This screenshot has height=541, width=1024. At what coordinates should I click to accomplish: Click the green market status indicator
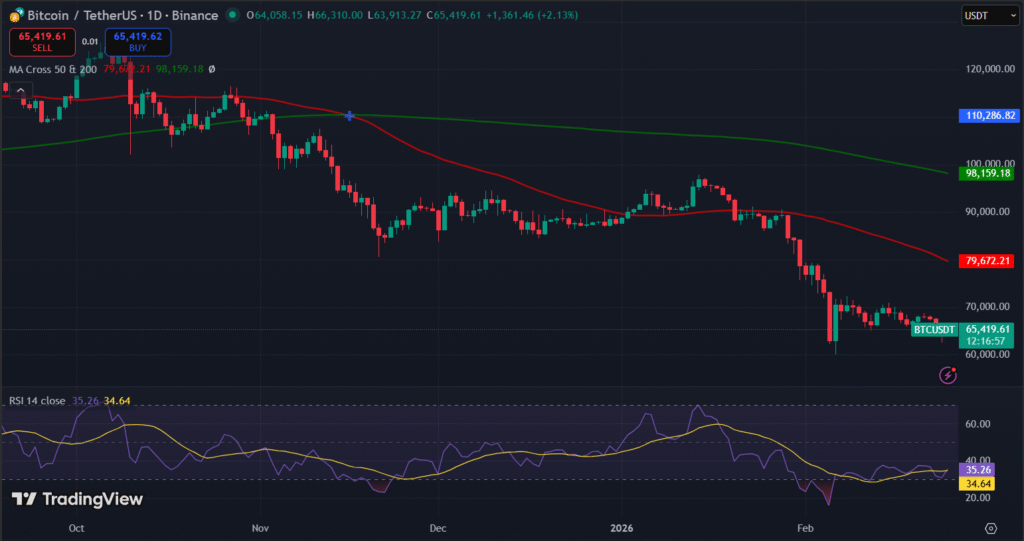(x=231, y=15)
